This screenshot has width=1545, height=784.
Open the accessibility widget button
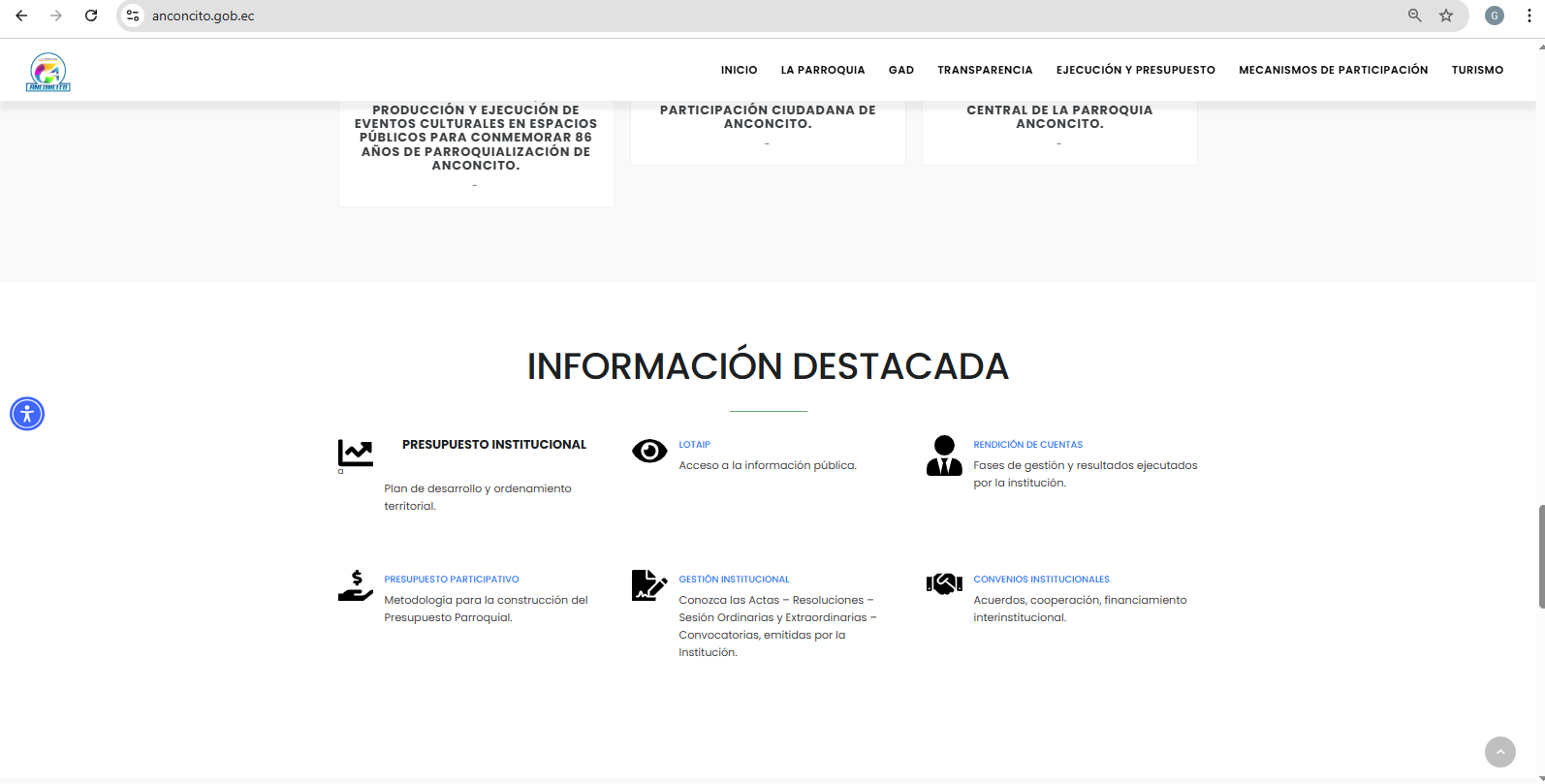pyautogui.click(x=27, y=414)
